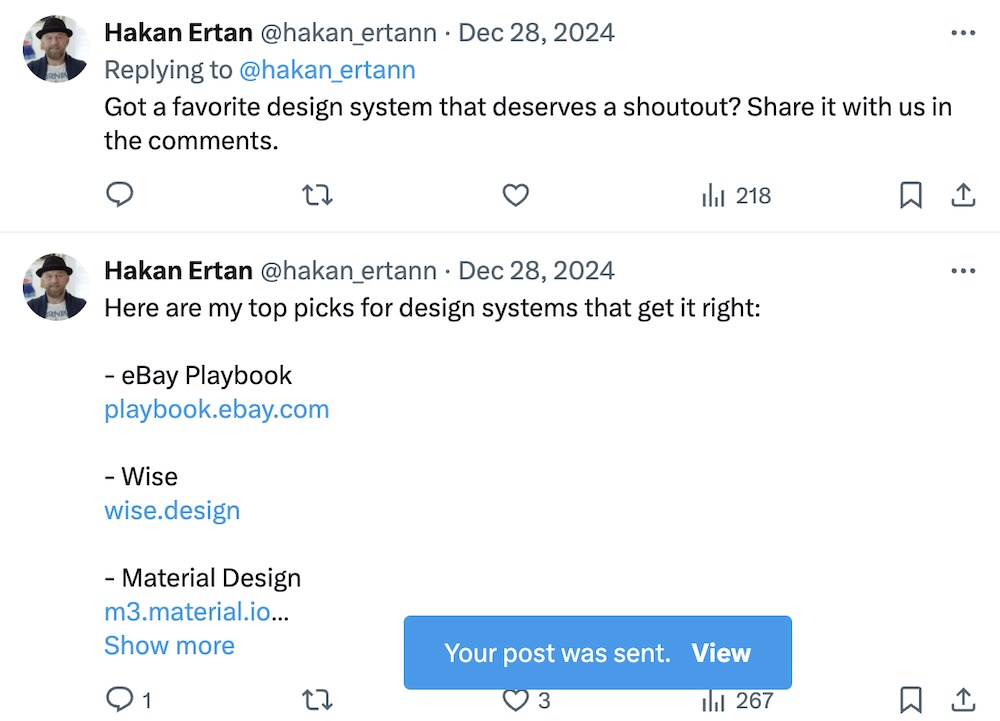Image resolution: width=1000 pixels, height=721 pixels.
Task: View analytics showing 218 views
Action: pos(737,196)
